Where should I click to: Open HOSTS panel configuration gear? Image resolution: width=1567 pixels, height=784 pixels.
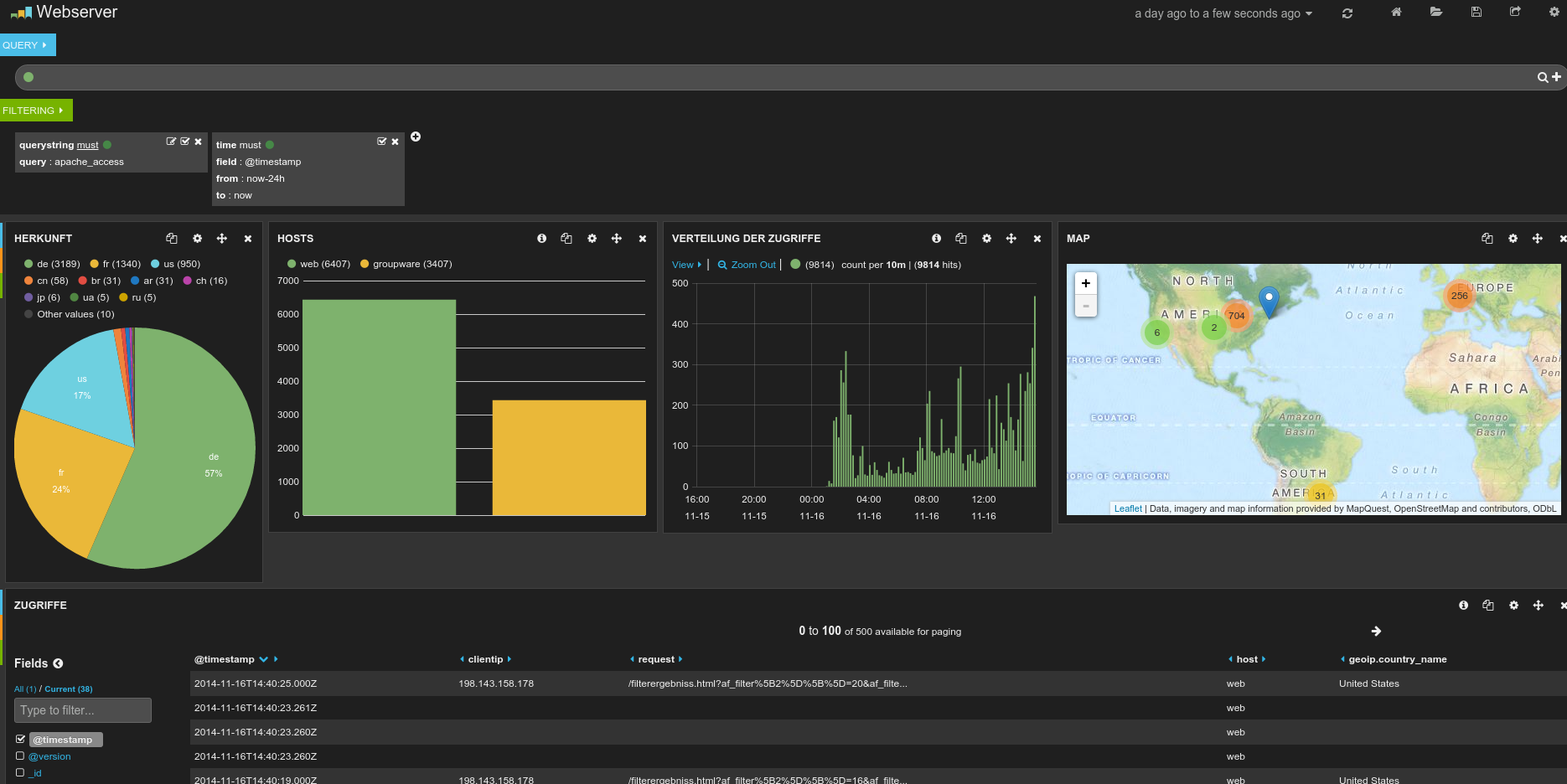(592, 239)
